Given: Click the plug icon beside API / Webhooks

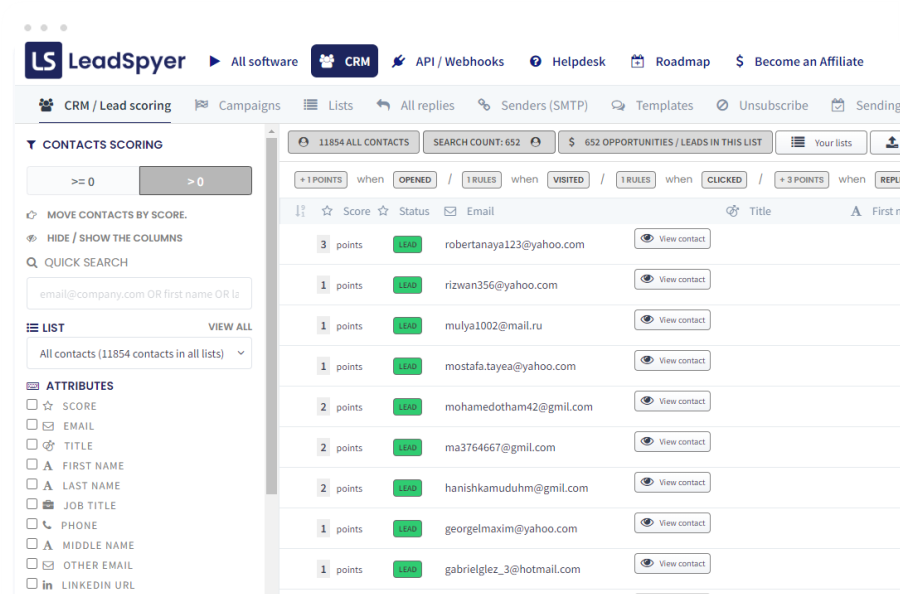Looking at the screenshot, I should click(x=398, y=61).
